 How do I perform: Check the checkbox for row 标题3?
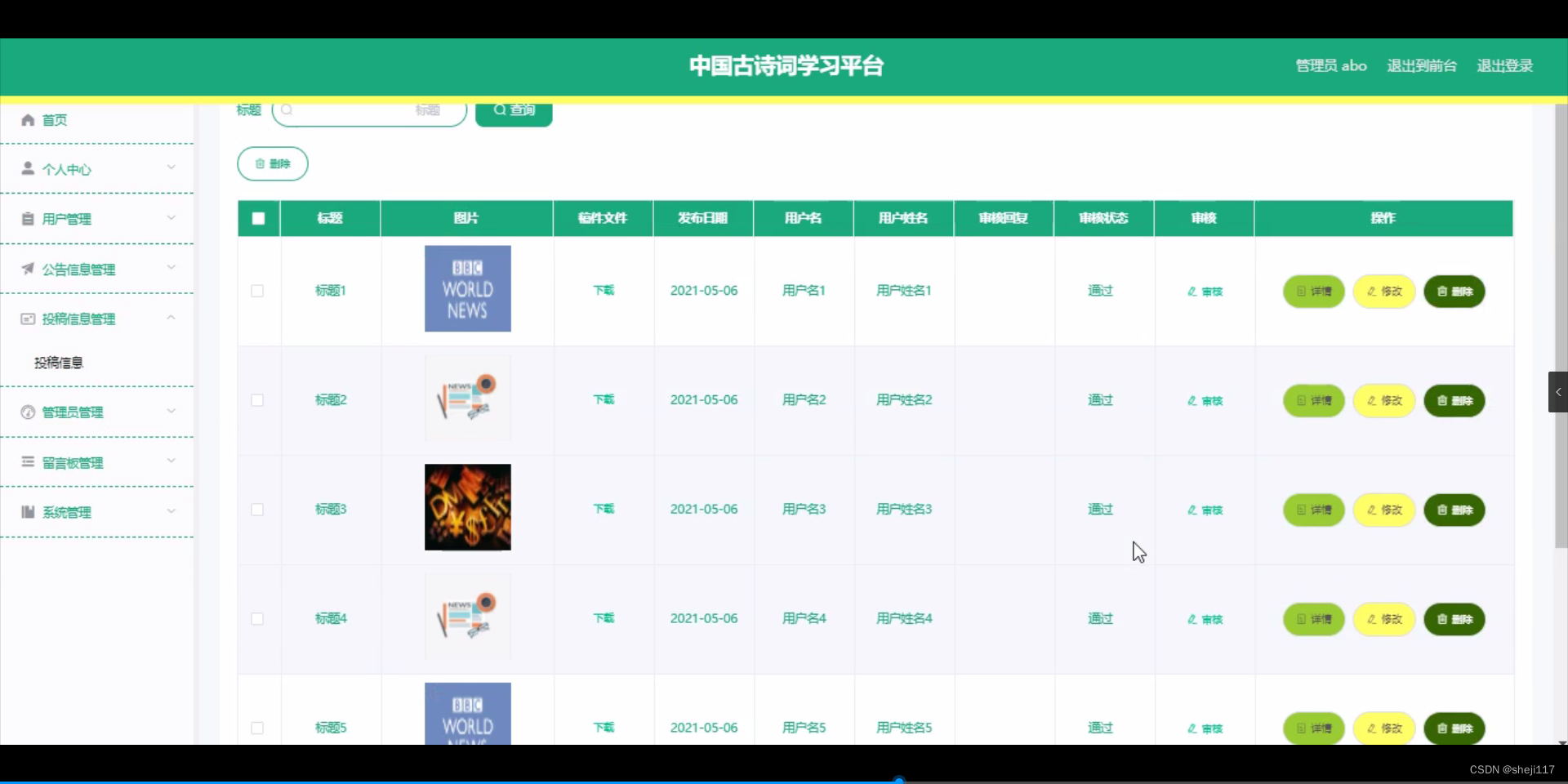(256, 509)
